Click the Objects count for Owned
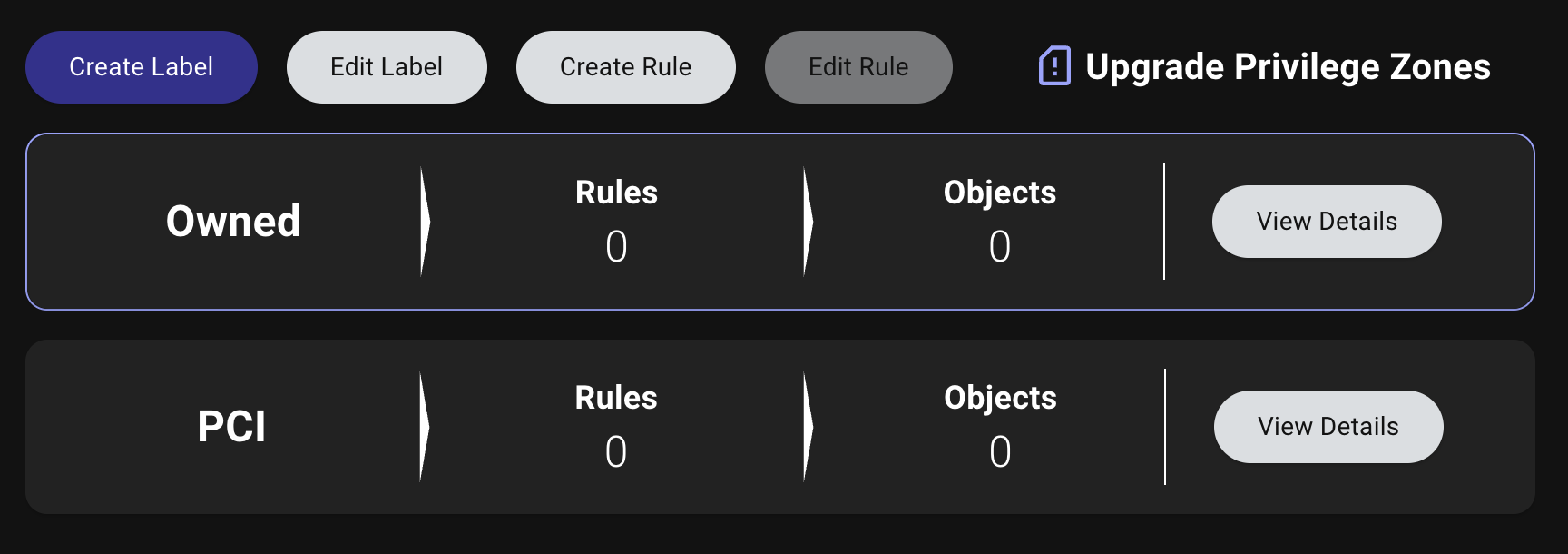 [999, 245]
